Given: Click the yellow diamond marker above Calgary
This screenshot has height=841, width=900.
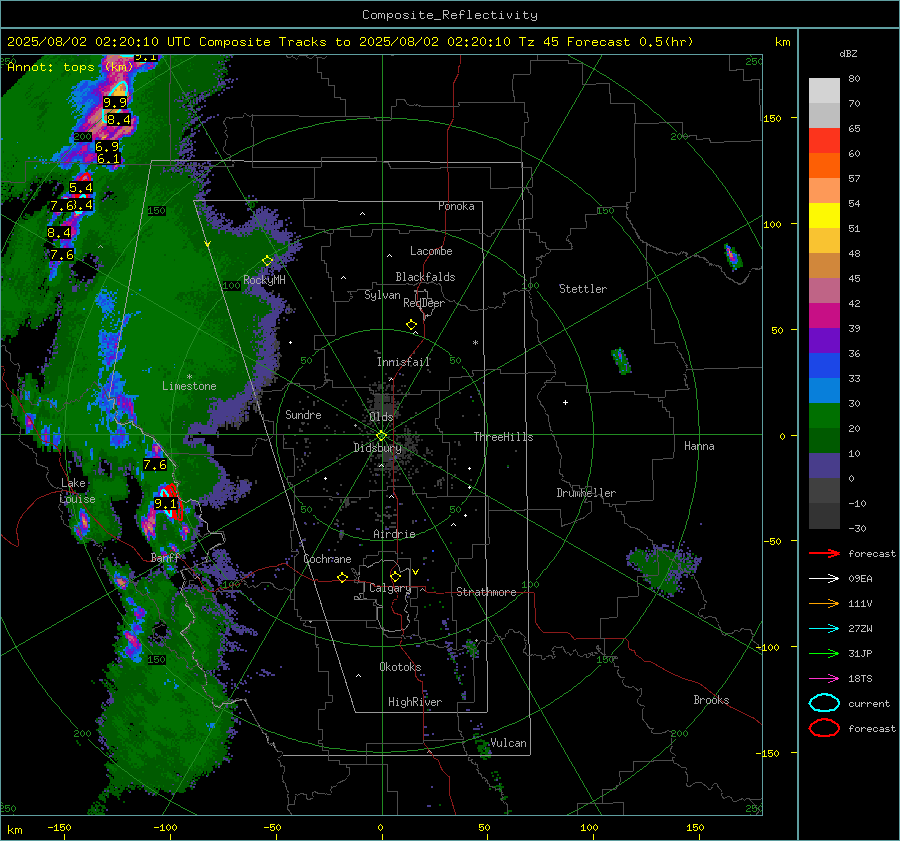Looking at the screenshot, I should pyautogui.click(x=395, y=576).
